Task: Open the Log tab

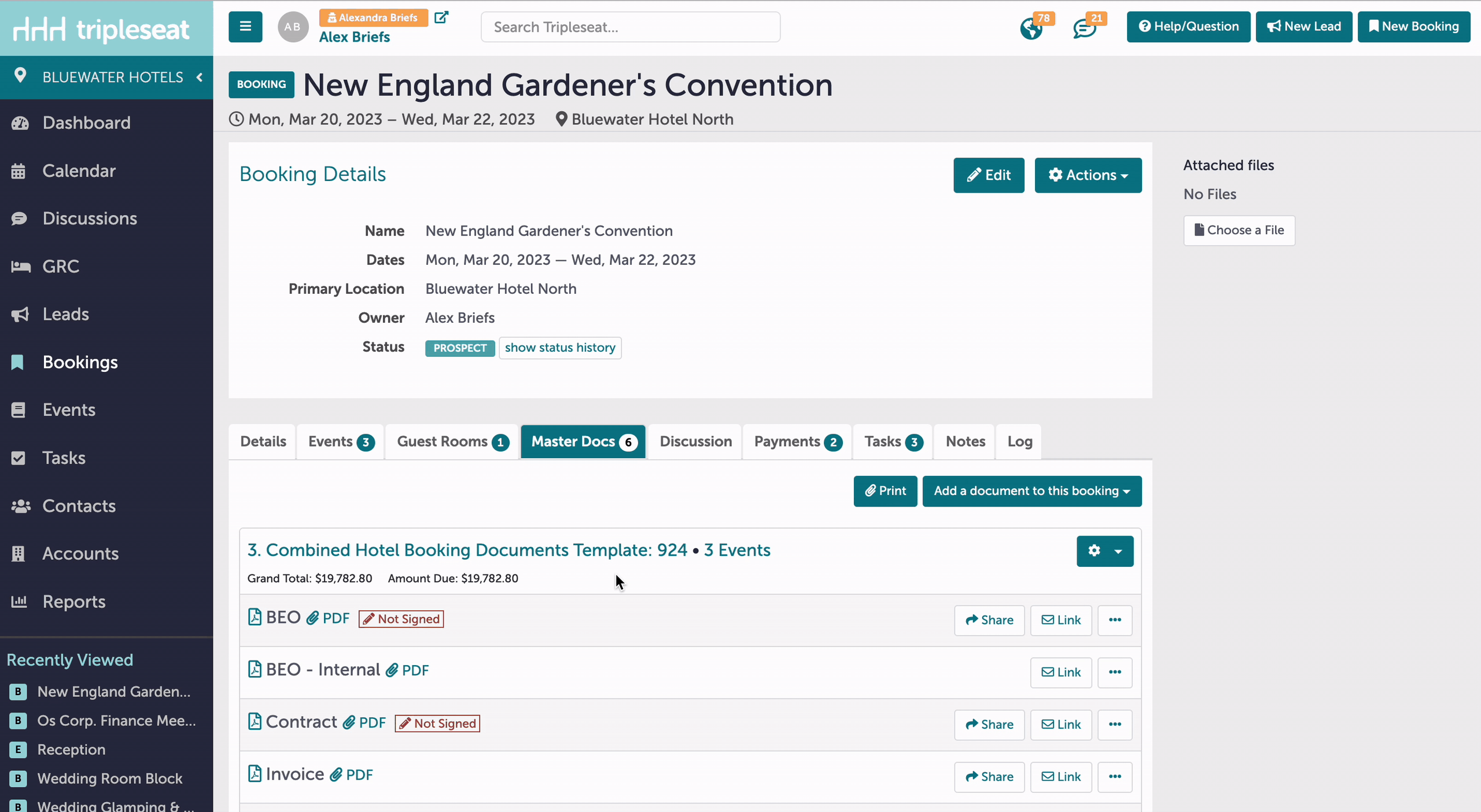Action: point(1019,441)
